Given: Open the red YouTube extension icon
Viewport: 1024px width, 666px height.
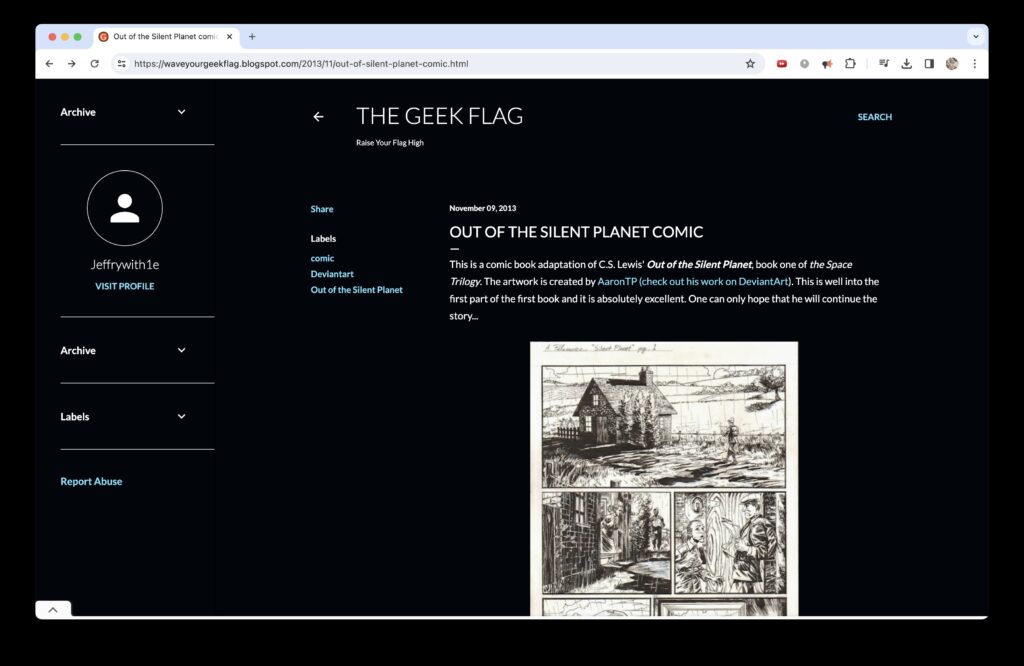Looking at the screenshot, I should (x=782, y=63).
